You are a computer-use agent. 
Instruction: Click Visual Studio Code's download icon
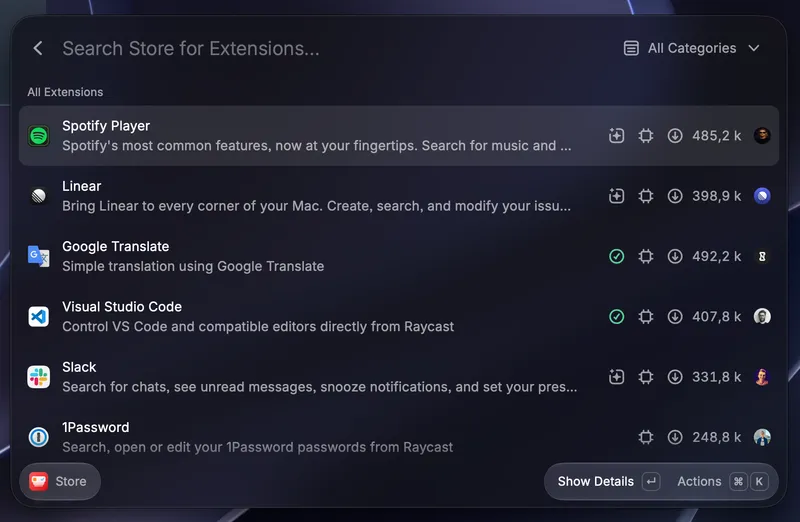coord(675,316)
